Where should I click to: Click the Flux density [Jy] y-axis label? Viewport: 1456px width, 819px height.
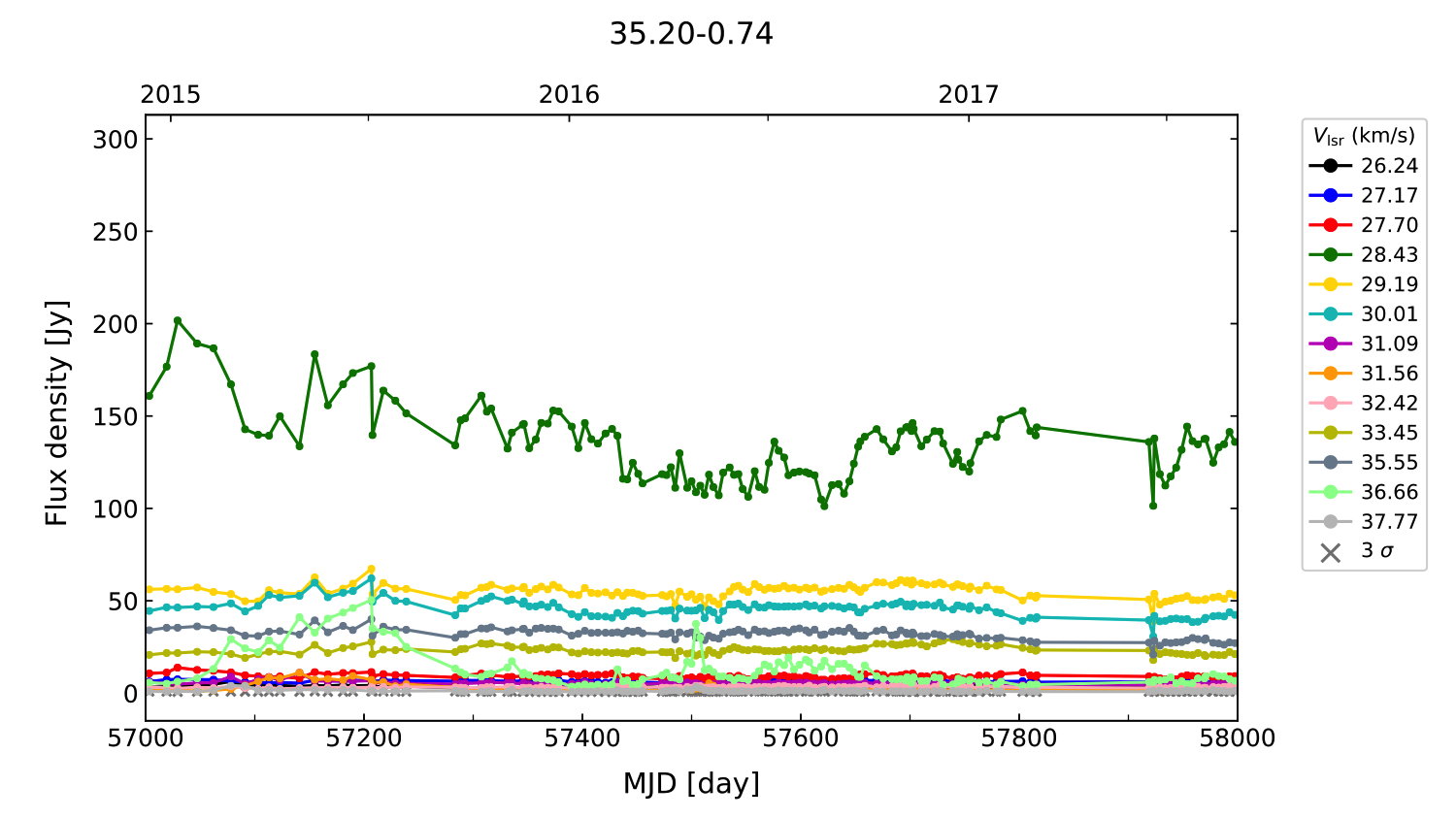(x=57, y=413)
